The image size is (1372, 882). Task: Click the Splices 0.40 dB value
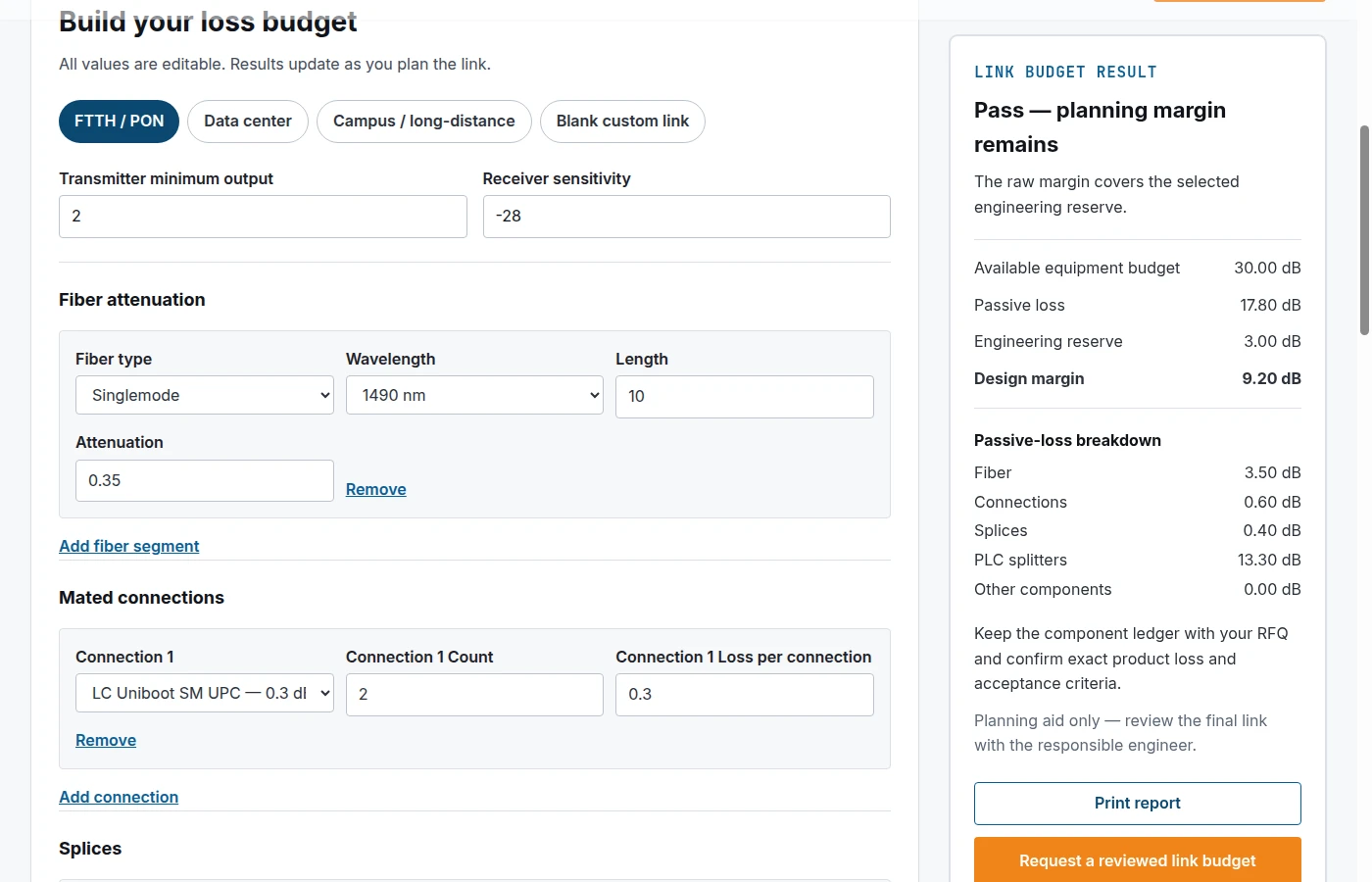pyautogui.click(x=1272, y=530)
